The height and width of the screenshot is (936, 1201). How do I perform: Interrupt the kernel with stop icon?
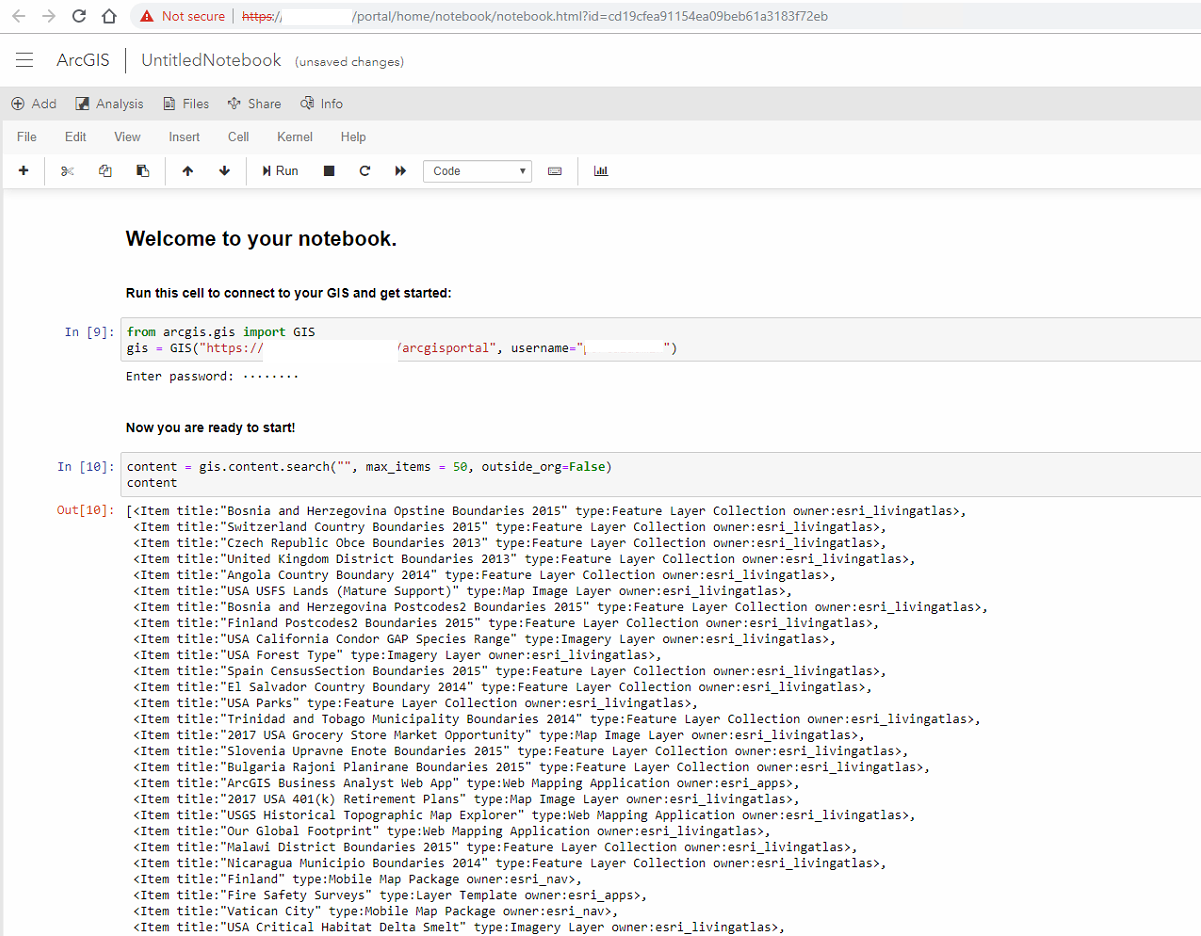(x=329, y=171)
